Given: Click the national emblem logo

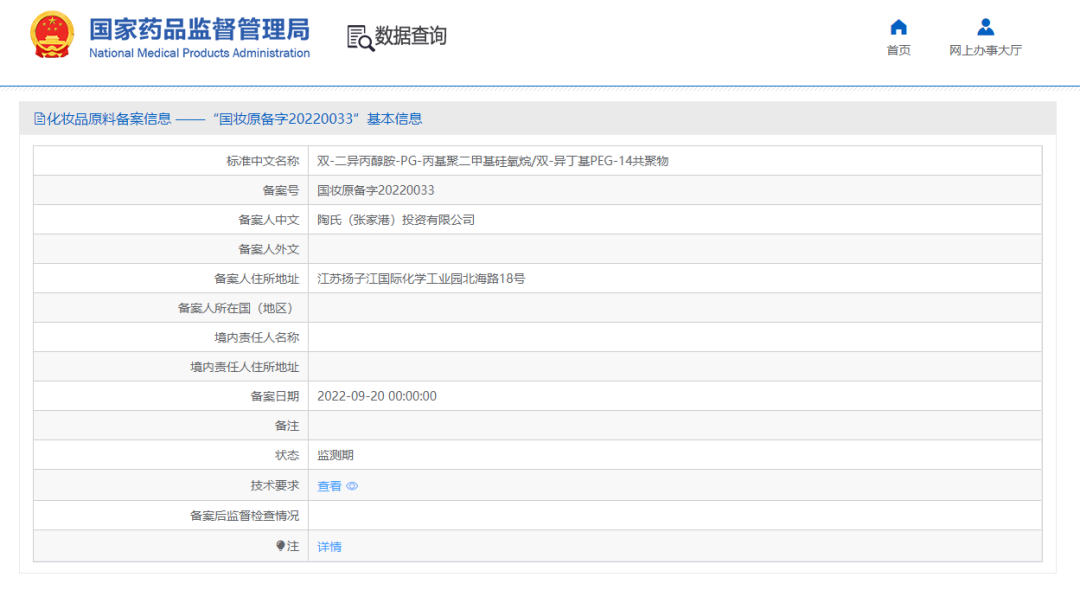Looking at the screenshot, I should coord(51,35).
